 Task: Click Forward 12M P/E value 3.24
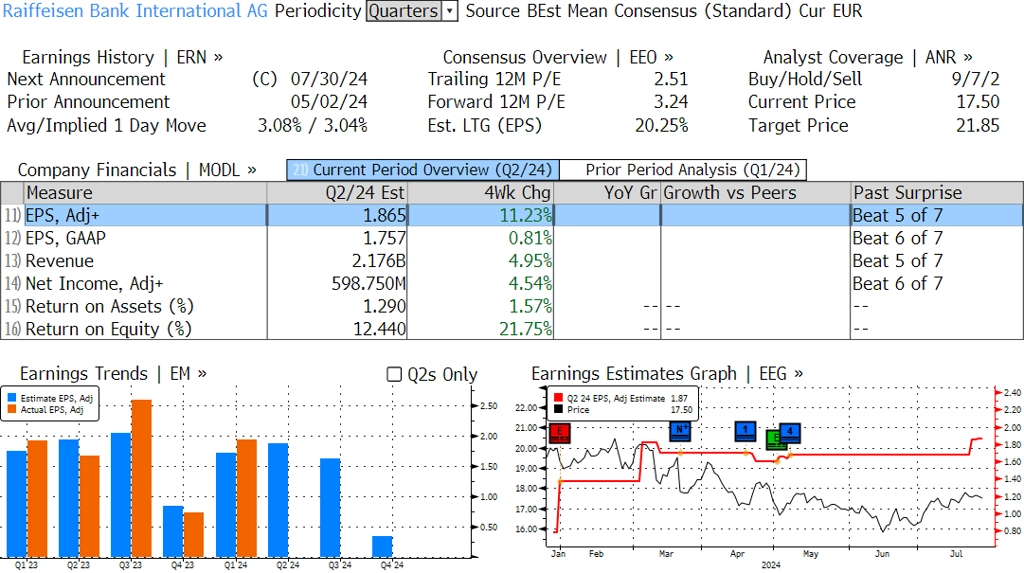pyautogui.click(x=671, y=103)
